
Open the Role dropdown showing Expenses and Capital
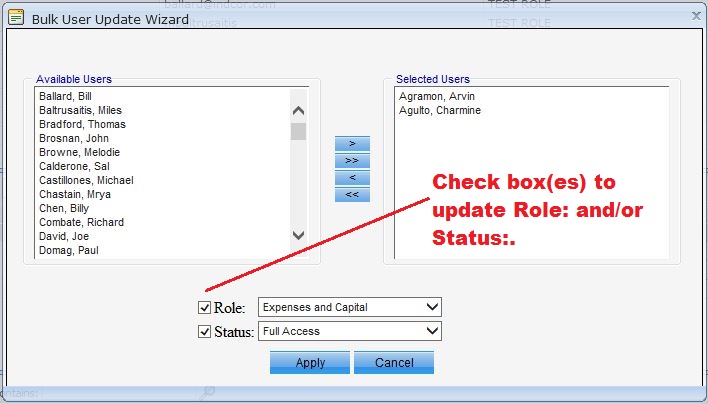click(x=350, y=307)
